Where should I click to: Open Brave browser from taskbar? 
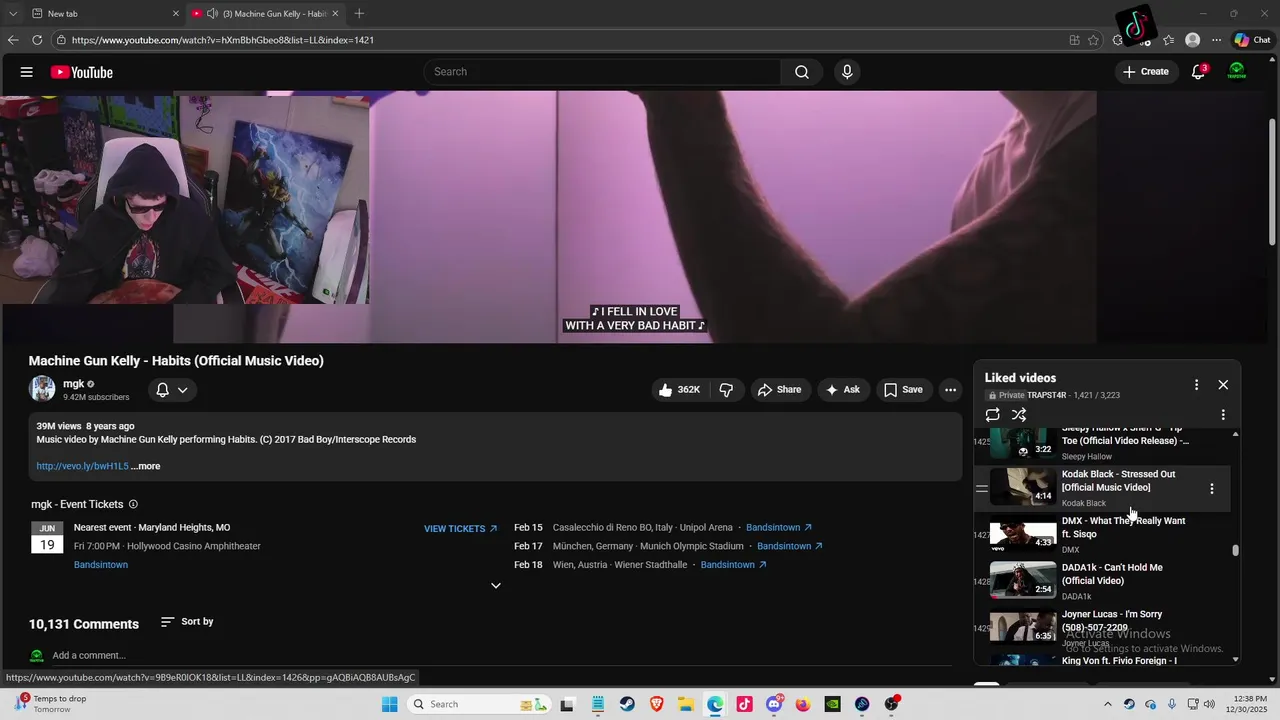(x=656, y=705)
